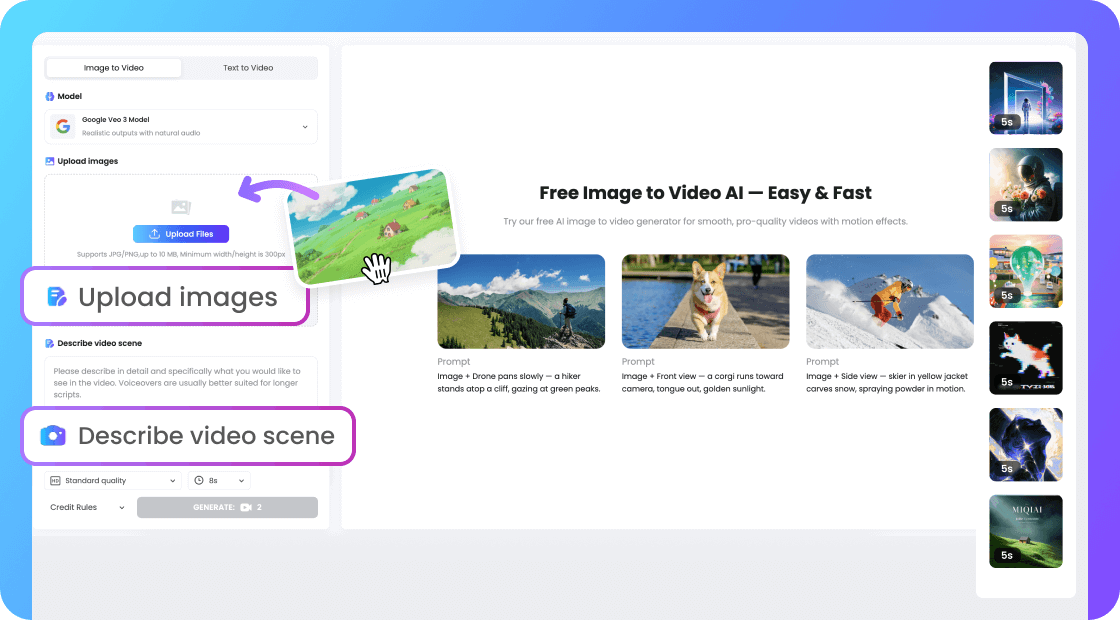
Task: Click the document icon in Upload images callout
Action: coord(57,297)
